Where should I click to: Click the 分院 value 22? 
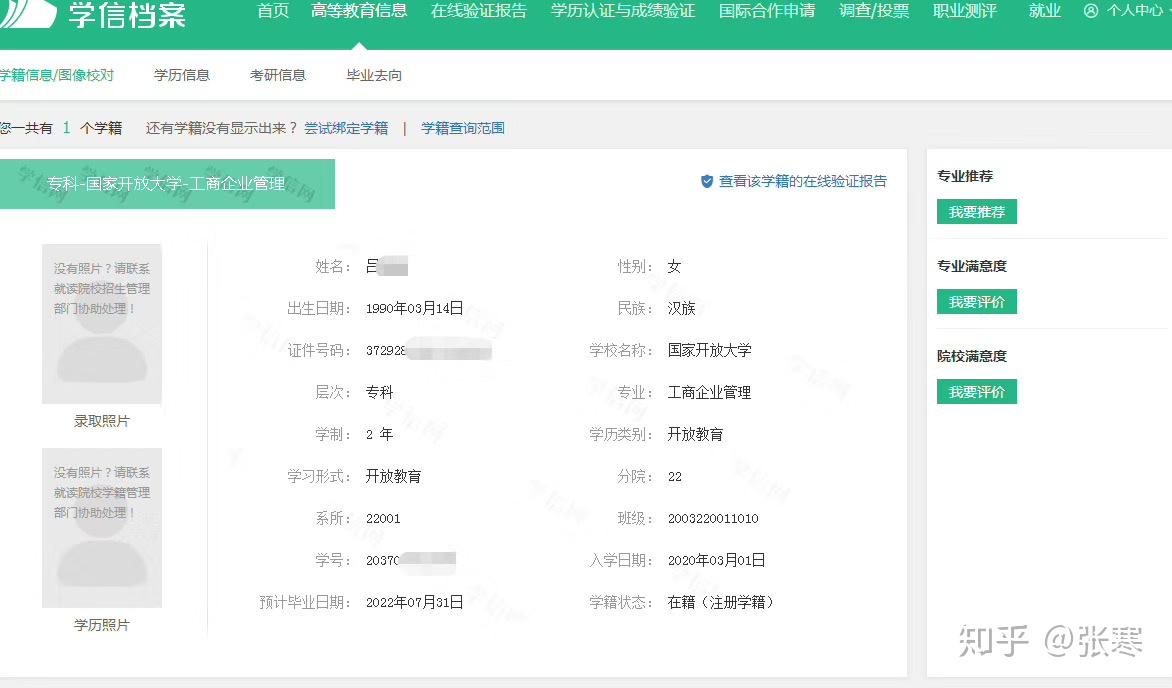point(674,476)
